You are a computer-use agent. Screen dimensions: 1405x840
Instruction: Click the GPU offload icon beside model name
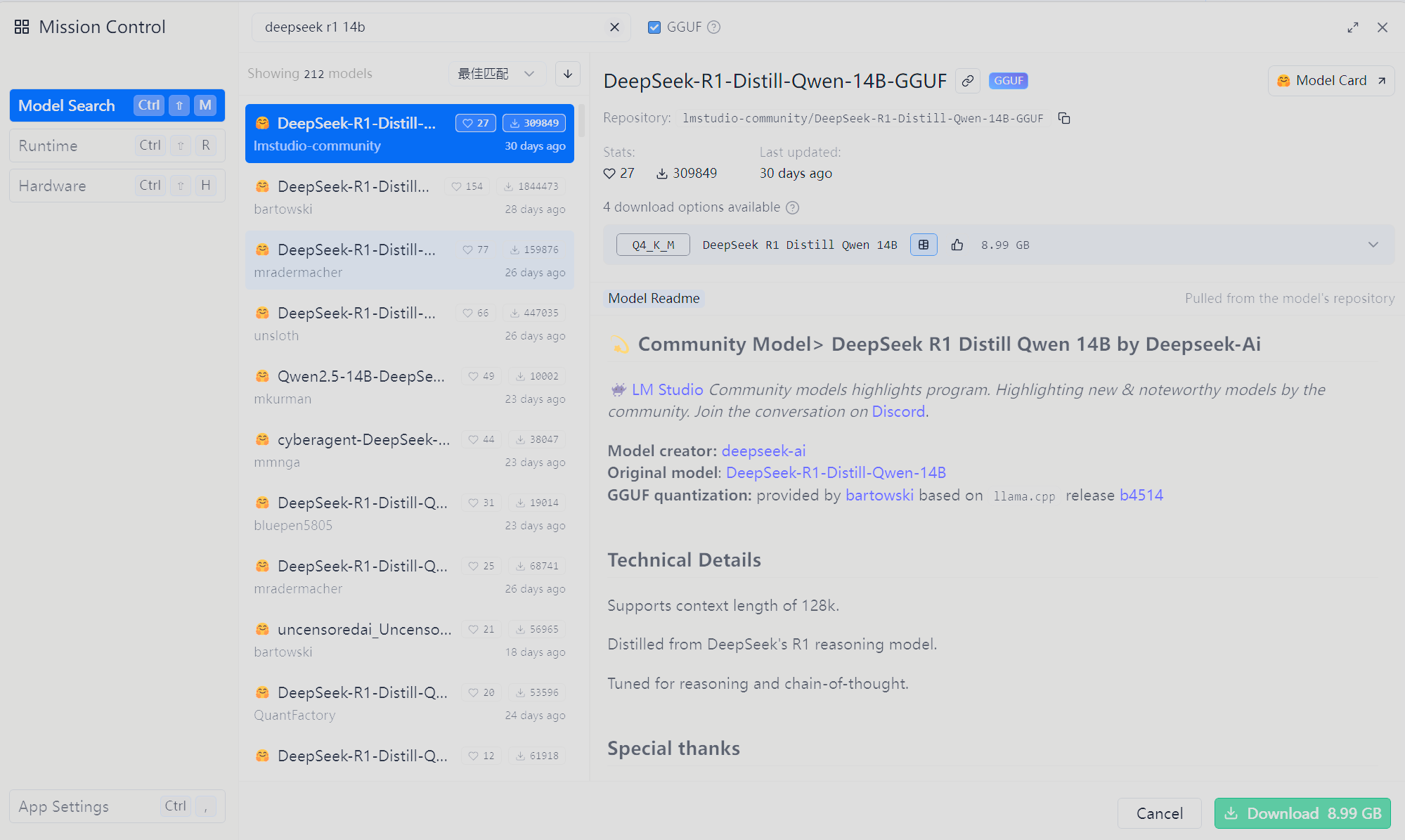click(924, 245)
